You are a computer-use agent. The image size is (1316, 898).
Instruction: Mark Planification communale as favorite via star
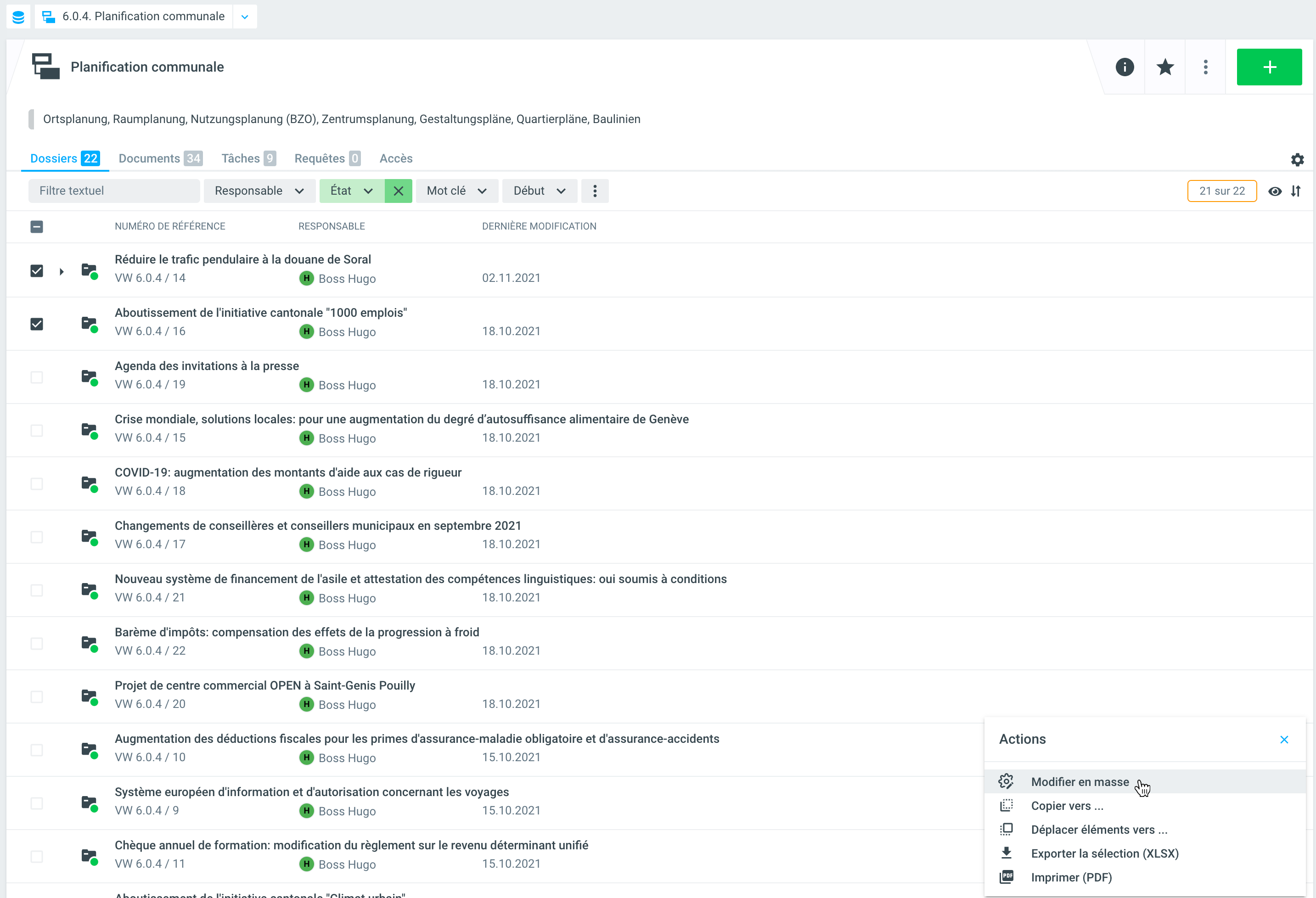coord(1165,67)
